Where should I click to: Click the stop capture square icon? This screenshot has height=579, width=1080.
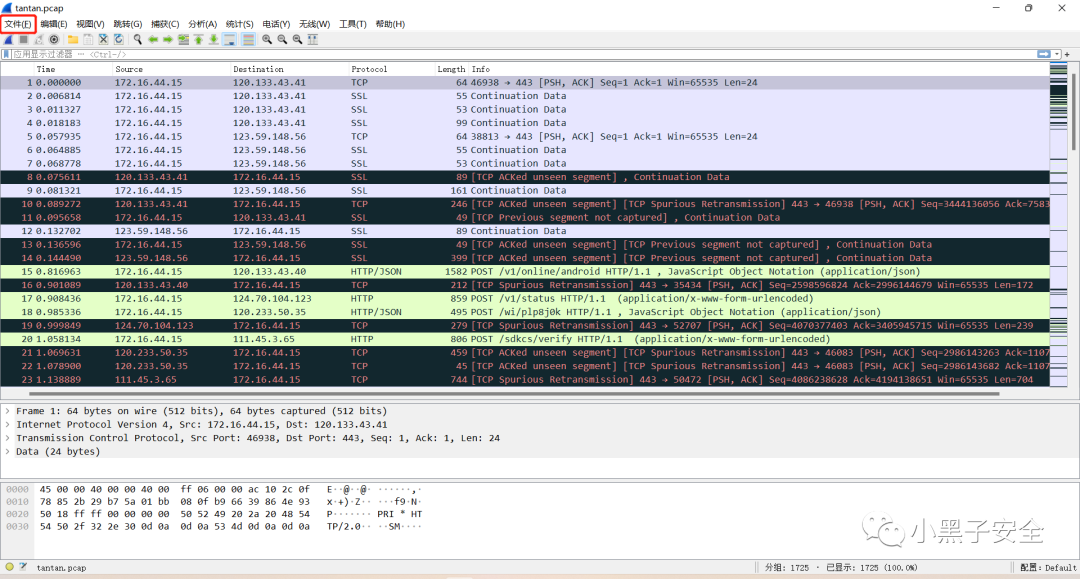point(23,40)
